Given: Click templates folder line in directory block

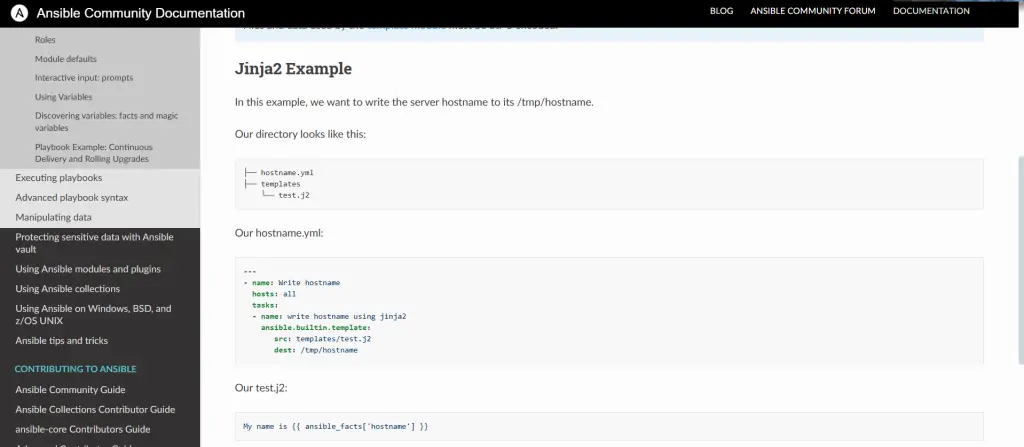Looking at the screenshot, I should click(281, 184).
